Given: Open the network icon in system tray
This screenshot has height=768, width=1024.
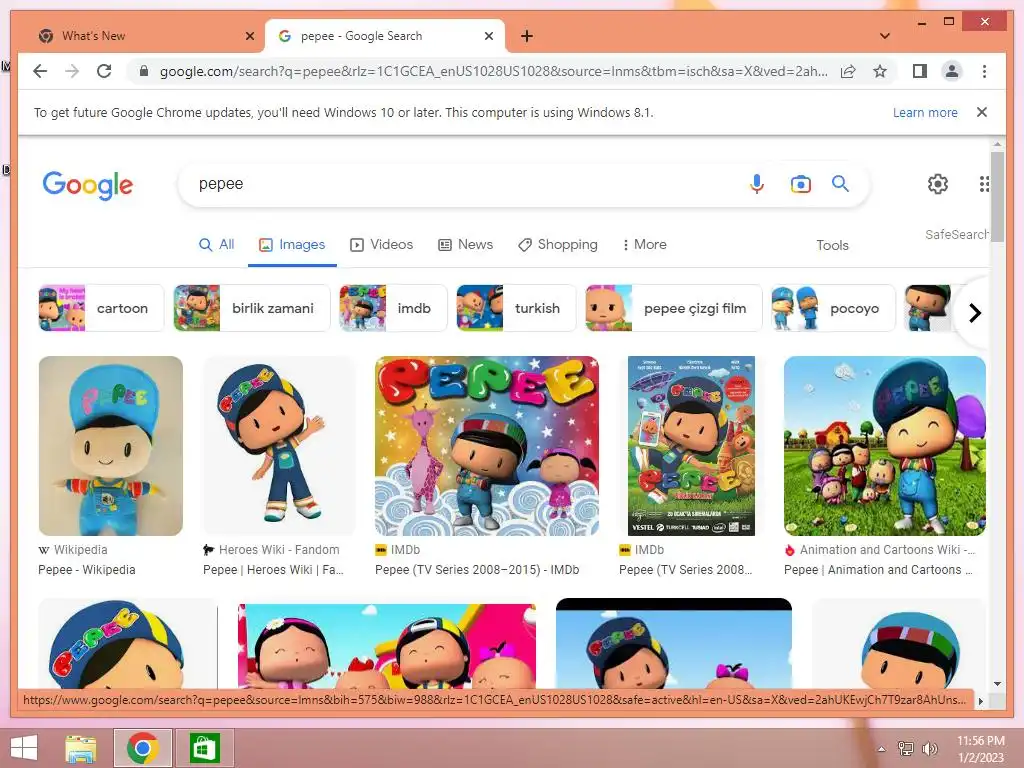Looking at the screenshot, I should coord(906,748).
